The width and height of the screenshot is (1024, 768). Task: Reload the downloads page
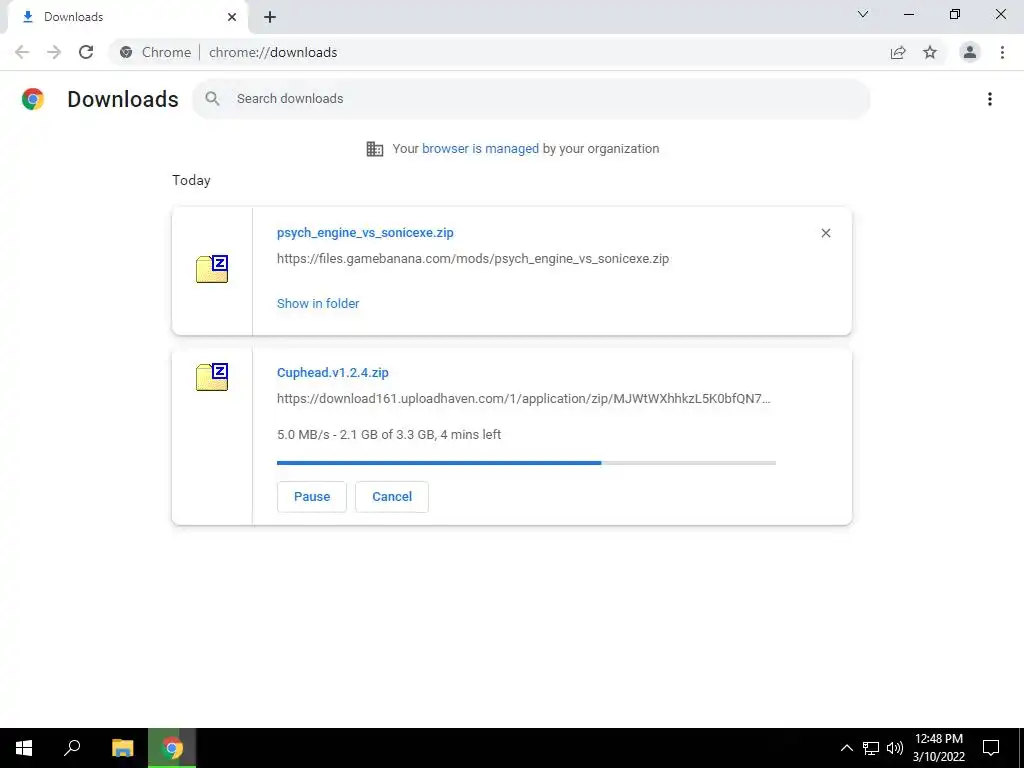pos(86,52)
